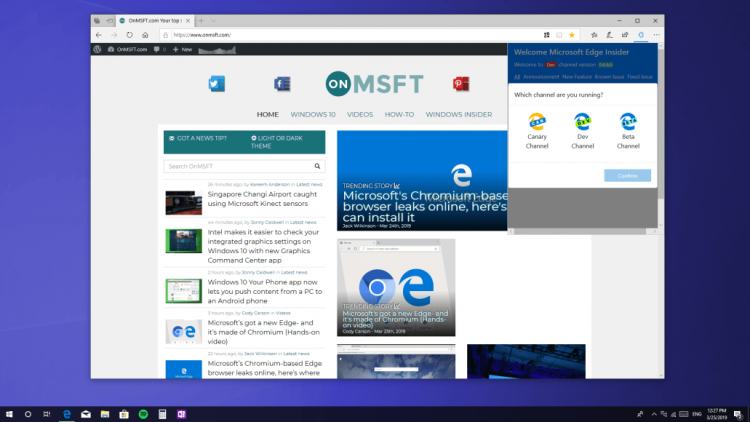
Task: Click the yellow favorites star in address bar
Action: (572, 35)
